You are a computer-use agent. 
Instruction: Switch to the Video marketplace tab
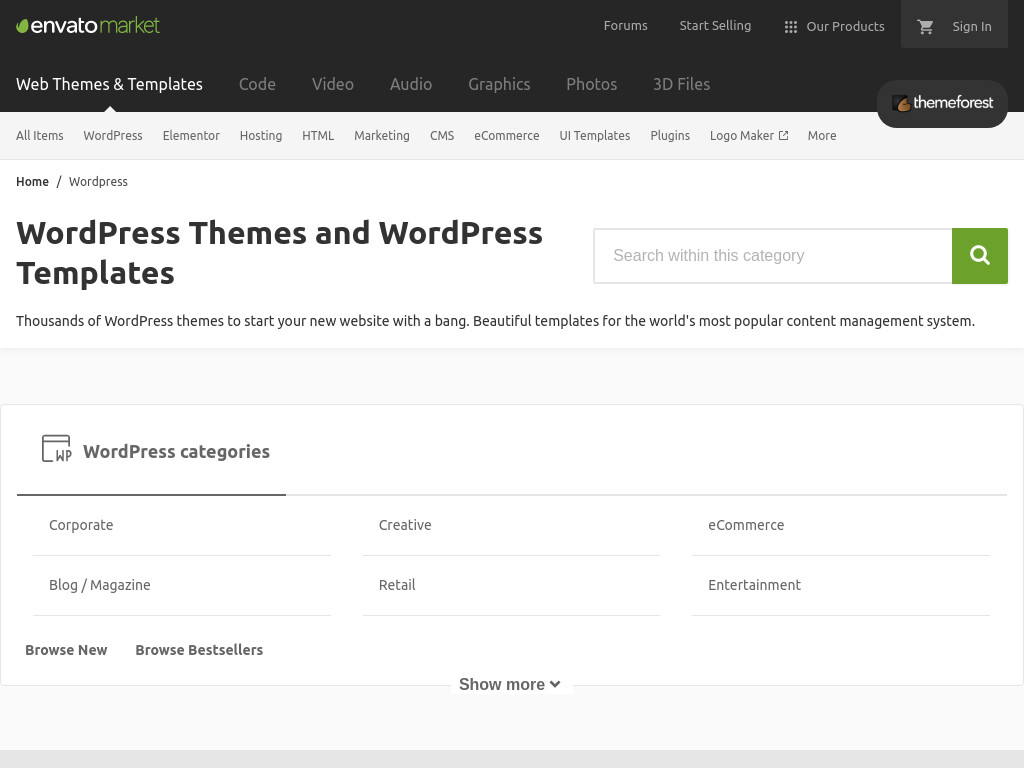point(332,84)
